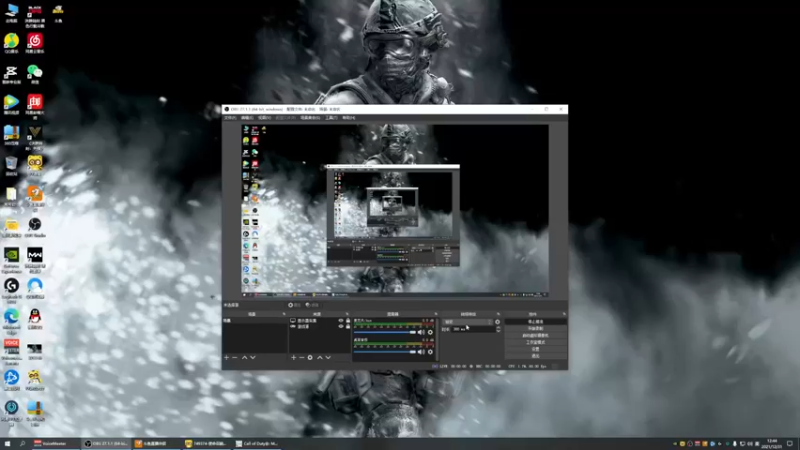
Task: Open the NVIDIA GeForce Experience desktop icon
Action: point(11,260)
